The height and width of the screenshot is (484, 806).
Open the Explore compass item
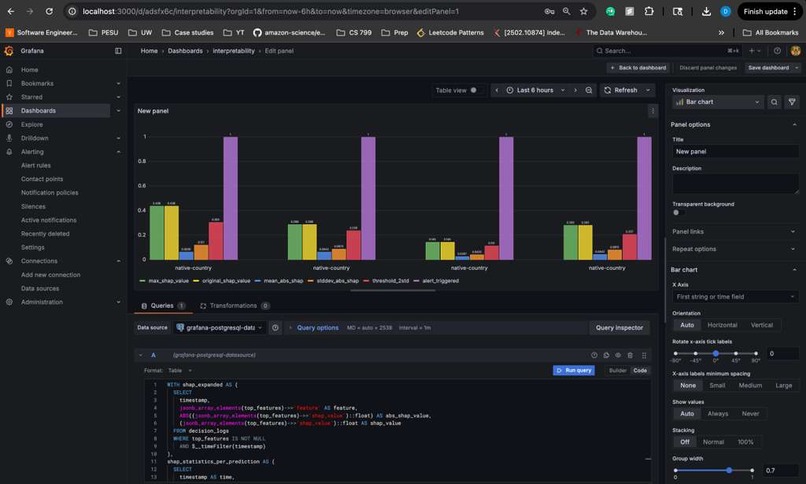[32, 124]
